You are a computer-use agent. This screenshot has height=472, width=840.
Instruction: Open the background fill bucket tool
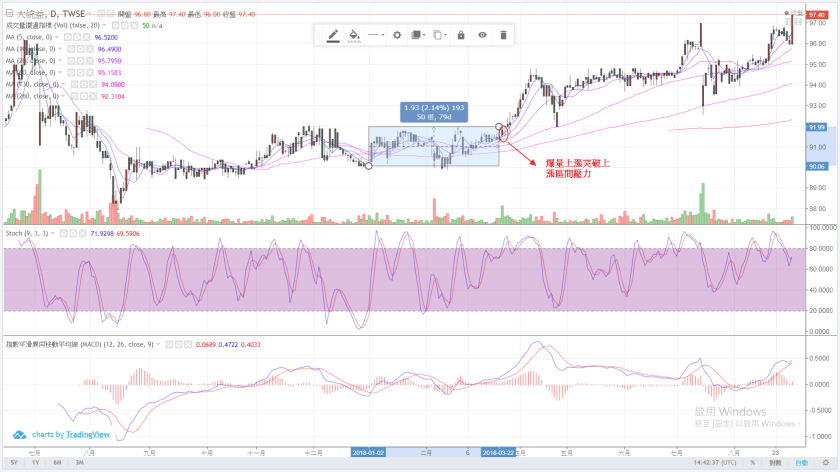tap(353, 35)
